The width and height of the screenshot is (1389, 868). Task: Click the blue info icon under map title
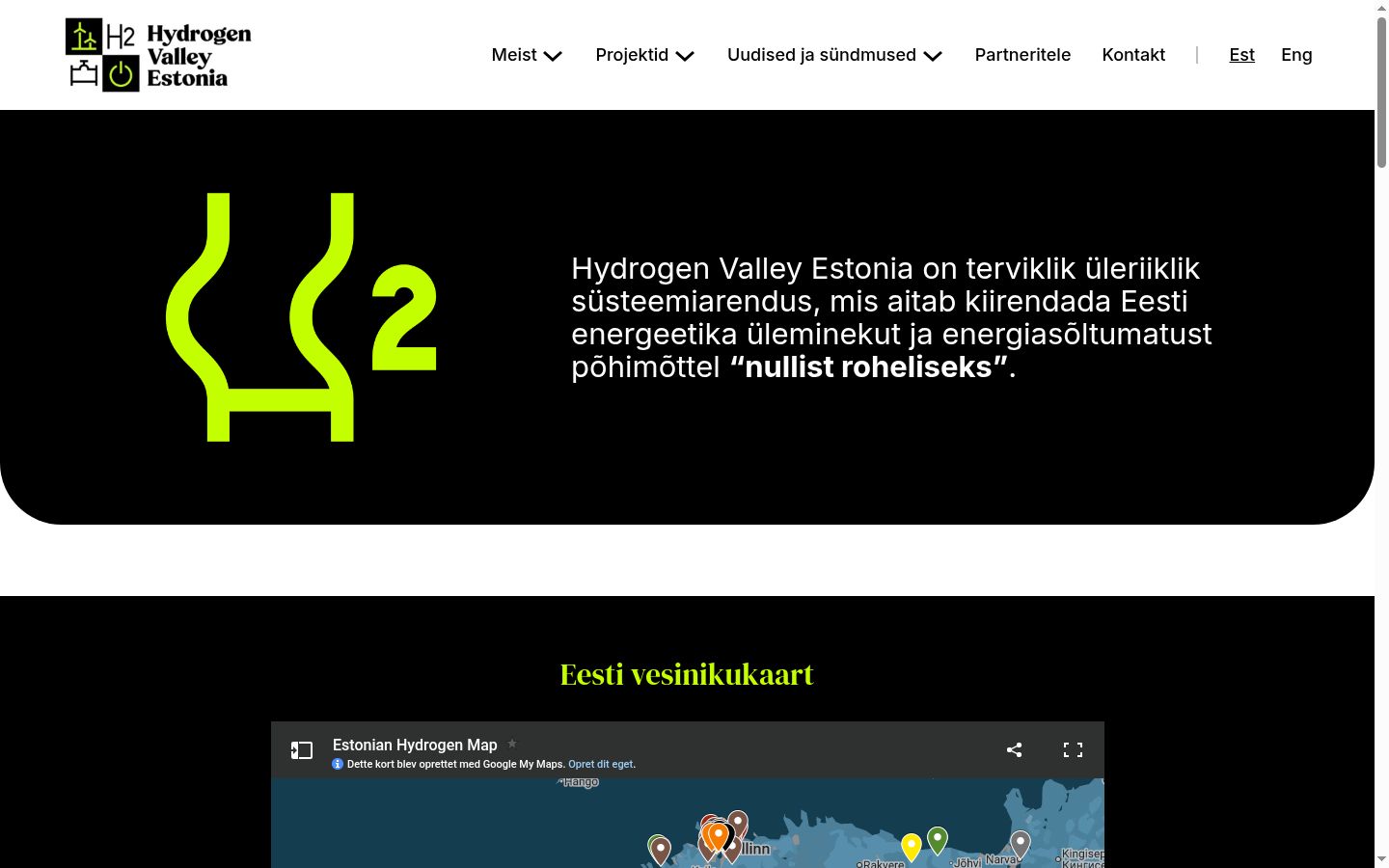click(x=338, y=764)
